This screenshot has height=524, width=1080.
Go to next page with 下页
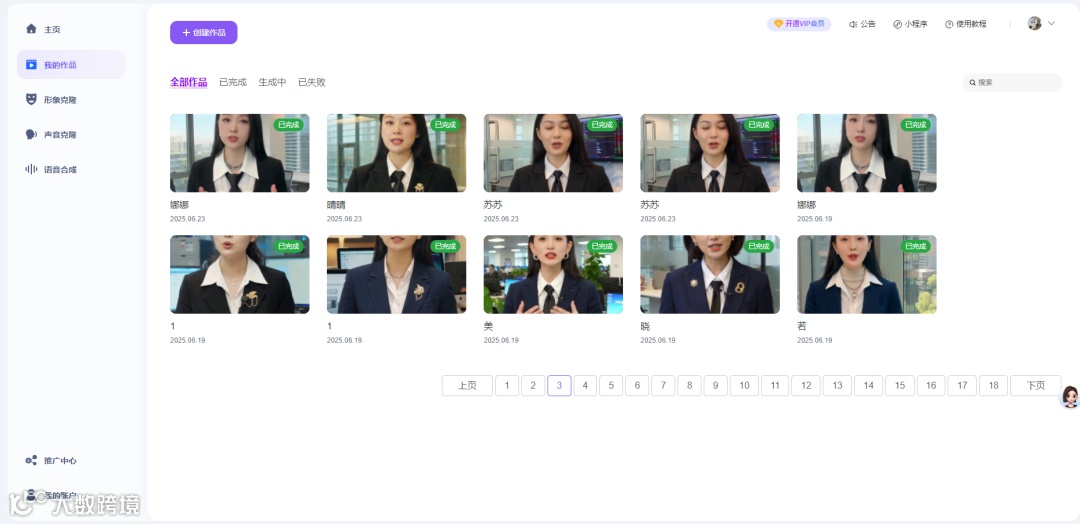click(1035, 386)
